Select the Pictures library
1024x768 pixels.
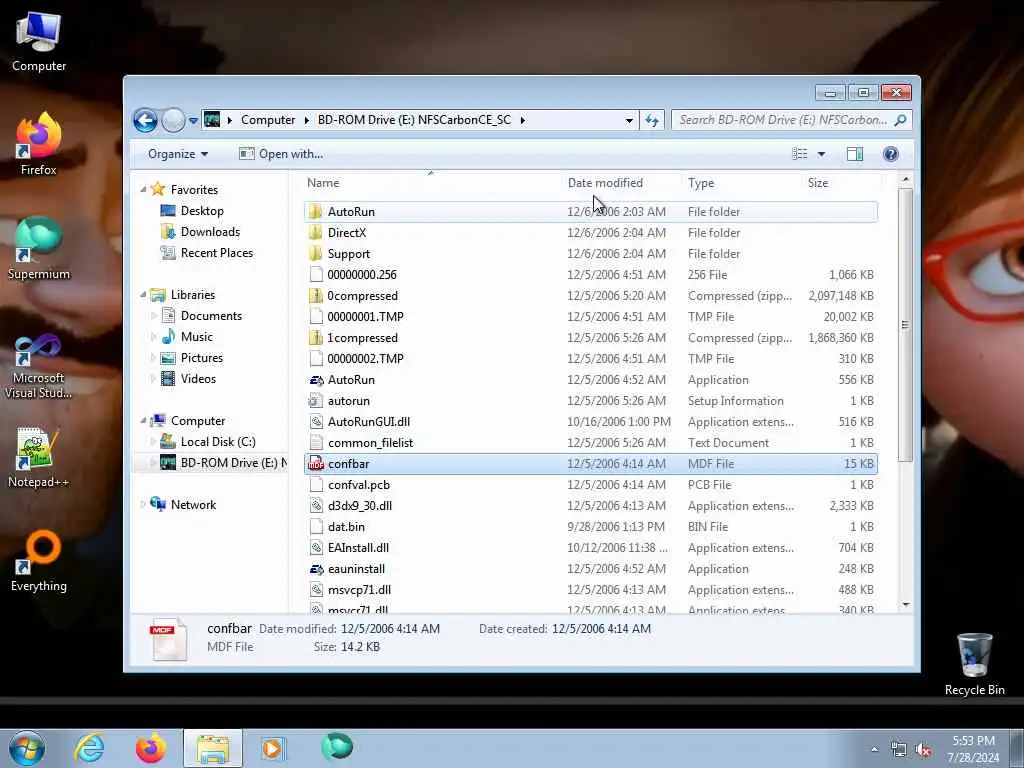[x=201, y=358]
